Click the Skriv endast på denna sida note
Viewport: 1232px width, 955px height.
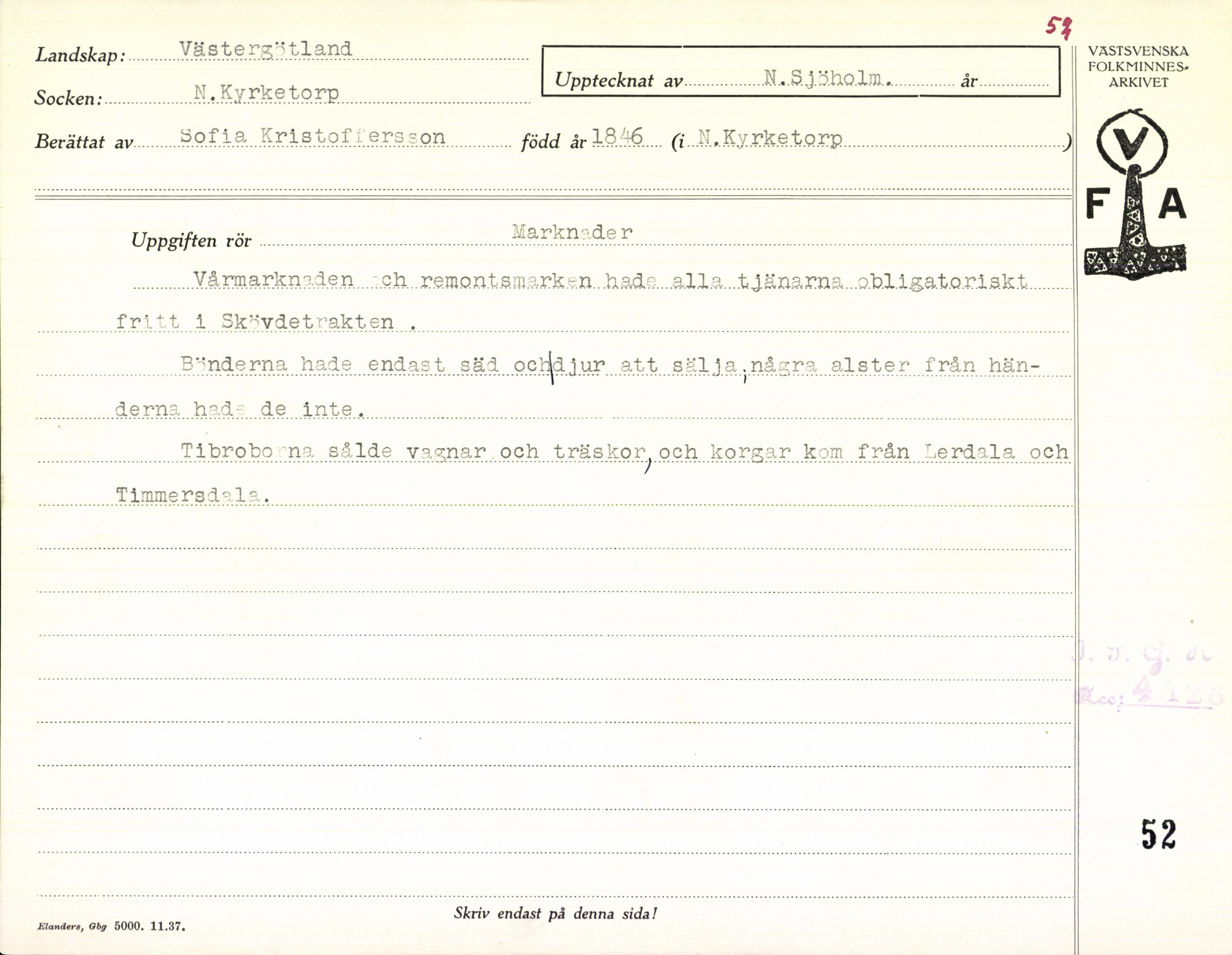coord(555,914)
